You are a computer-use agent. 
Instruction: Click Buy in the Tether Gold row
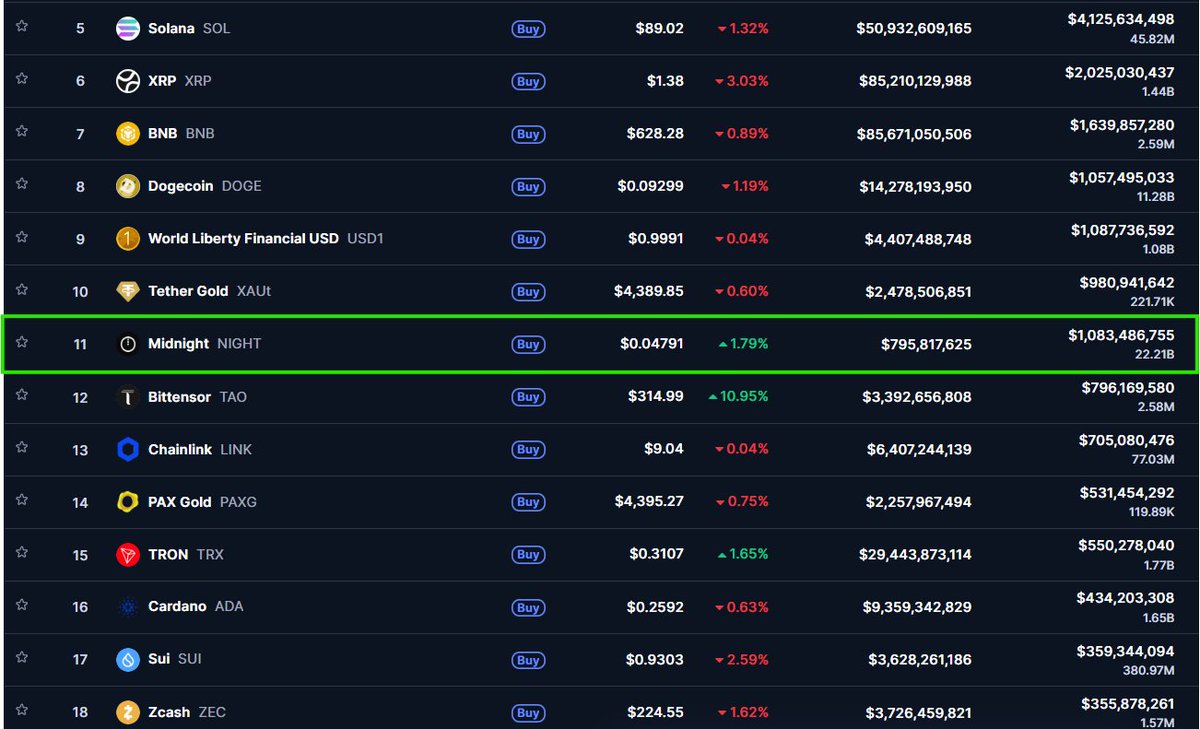coord(528,292)
